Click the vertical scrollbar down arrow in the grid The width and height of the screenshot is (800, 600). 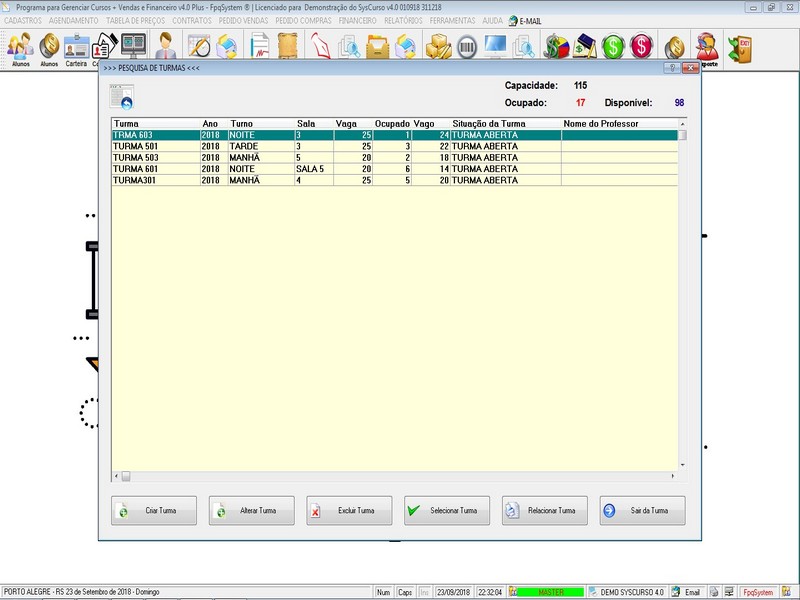pos(683,465)
